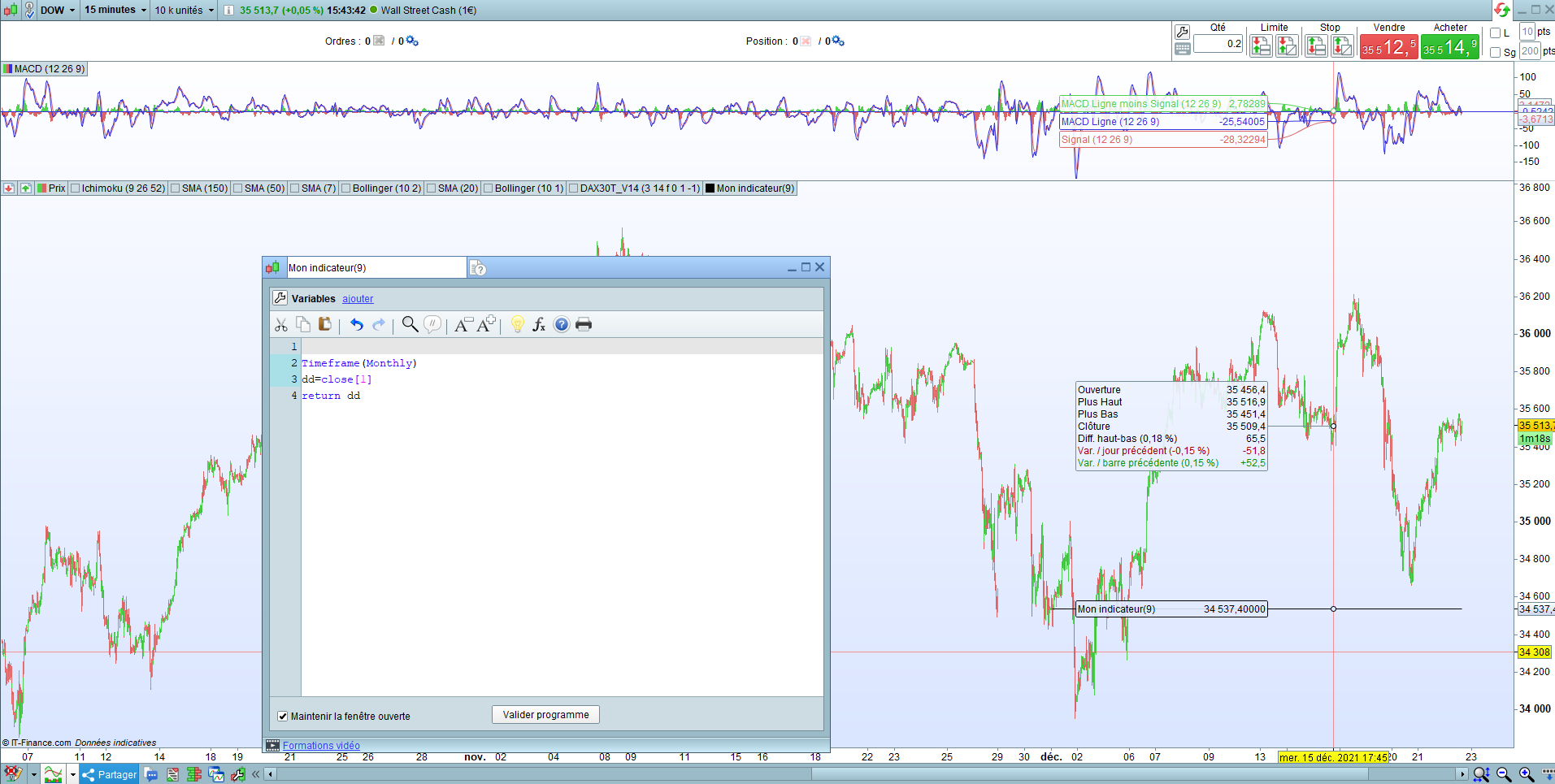Open the 15 minutes timeframe dropdown

point(115,11)
